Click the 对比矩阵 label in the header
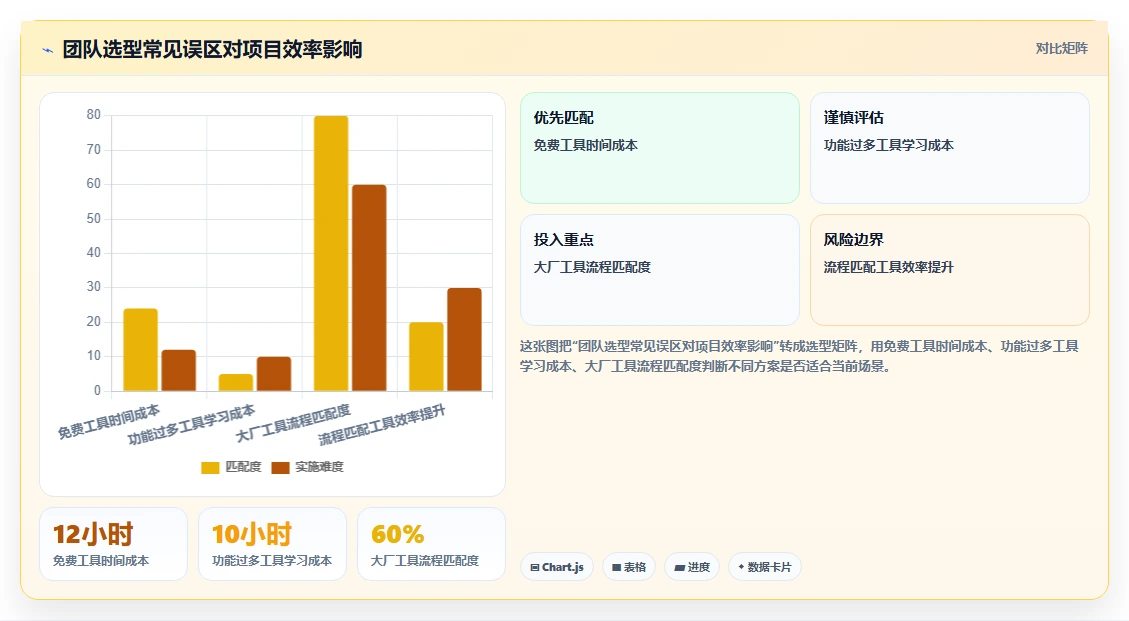 [x=1061, y=48]
